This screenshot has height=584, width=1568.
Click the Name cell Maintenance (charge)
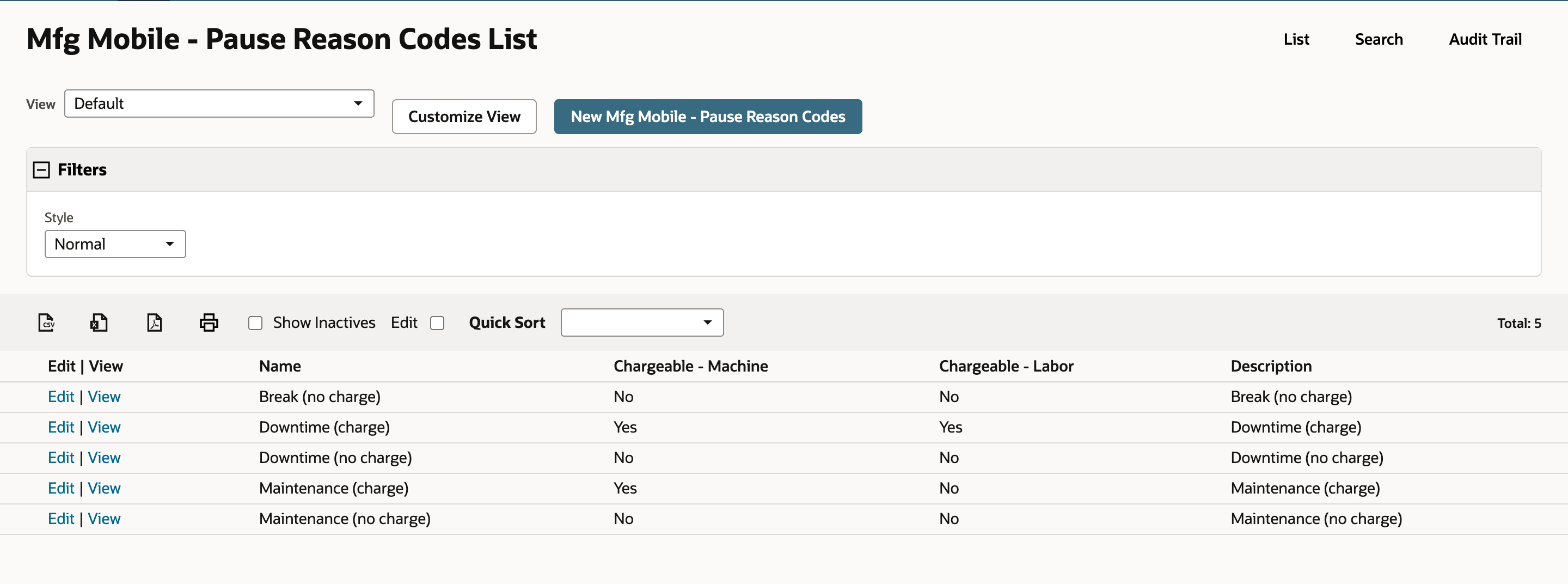pos(334,489)
